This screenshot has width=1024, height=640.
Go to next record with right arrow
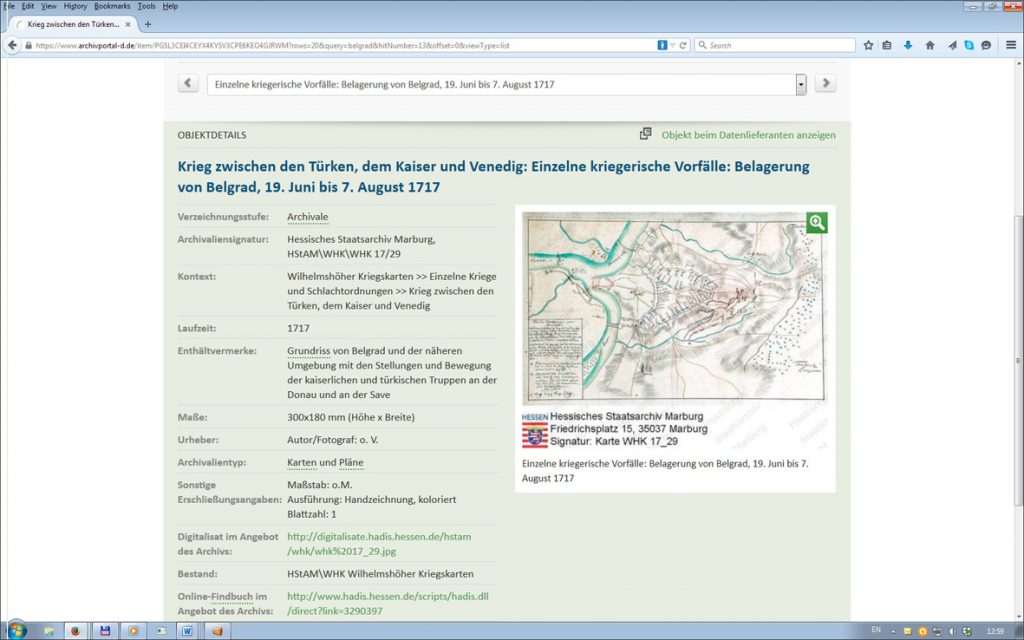coord(825,84)
